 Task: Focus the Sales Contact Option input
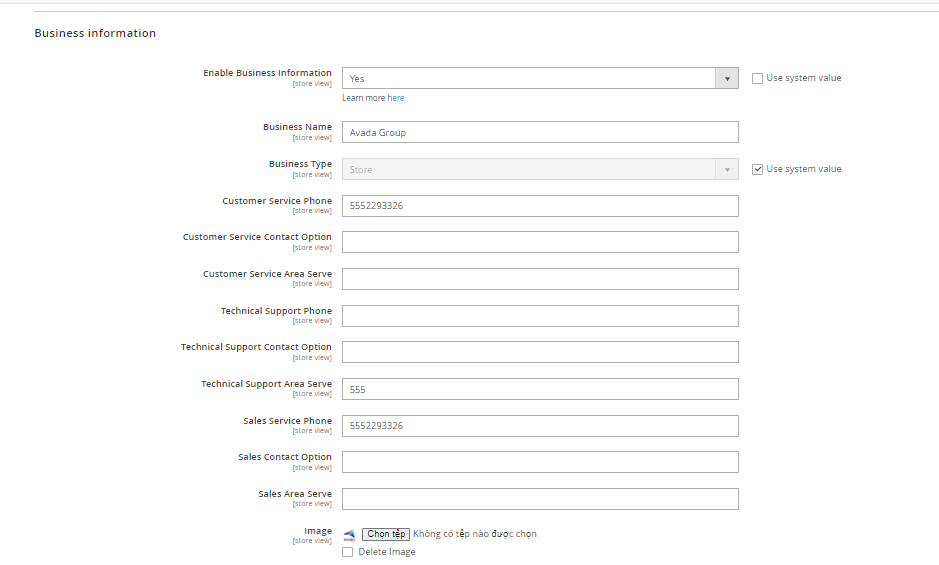pos(540,462)
